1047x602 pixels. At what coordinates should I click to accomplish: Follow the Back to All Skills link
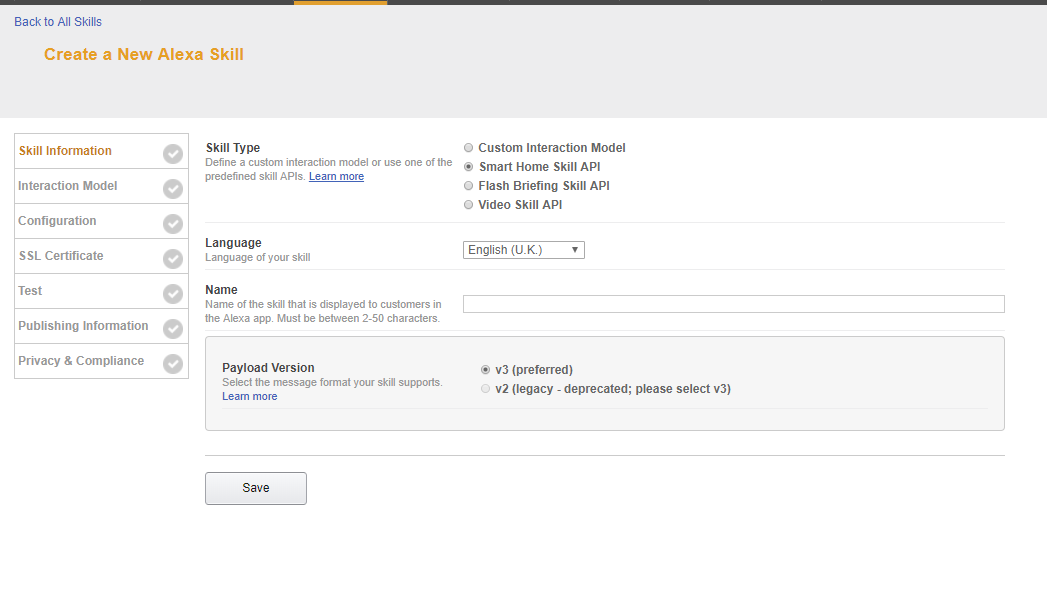click(x=58, y=22)
